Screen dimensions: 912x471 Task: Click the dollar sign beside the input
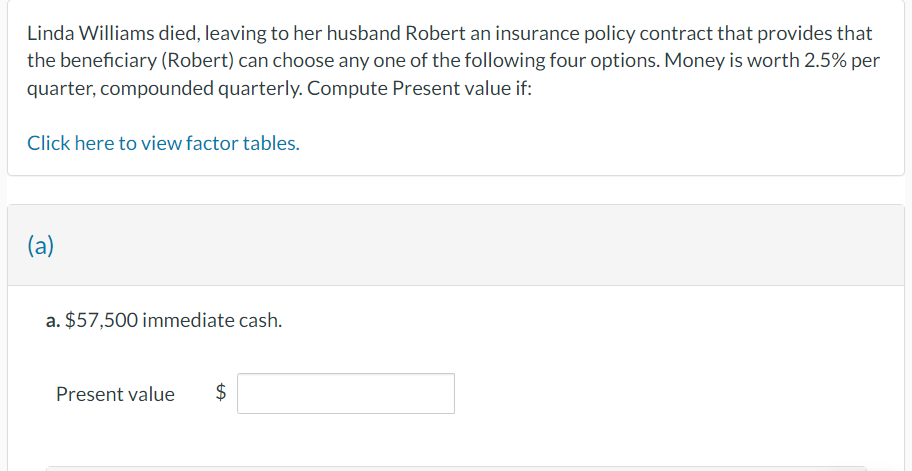pyautogui.click(x=222, y=394)
